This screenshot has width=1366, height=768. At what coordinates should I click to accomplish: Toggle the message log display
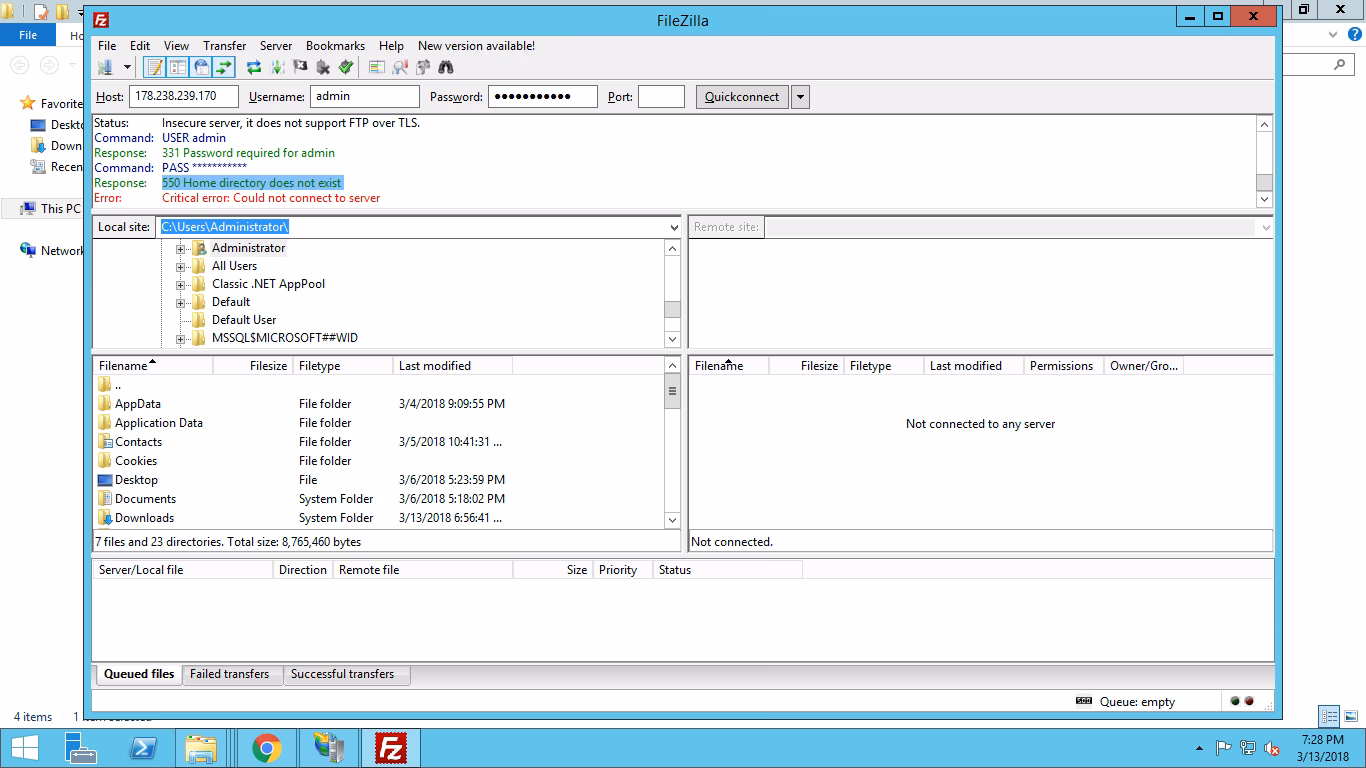[155, 68]
